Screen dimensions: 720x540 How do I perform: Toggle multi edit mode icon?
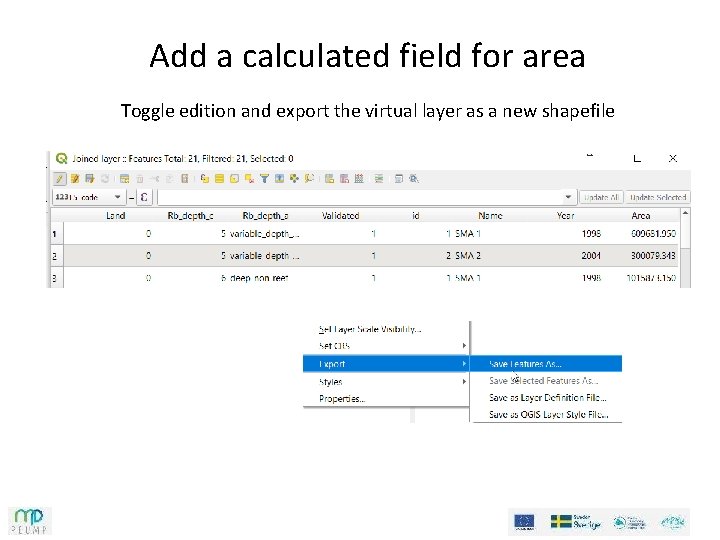pyautogui.click(x=75, y=179)
